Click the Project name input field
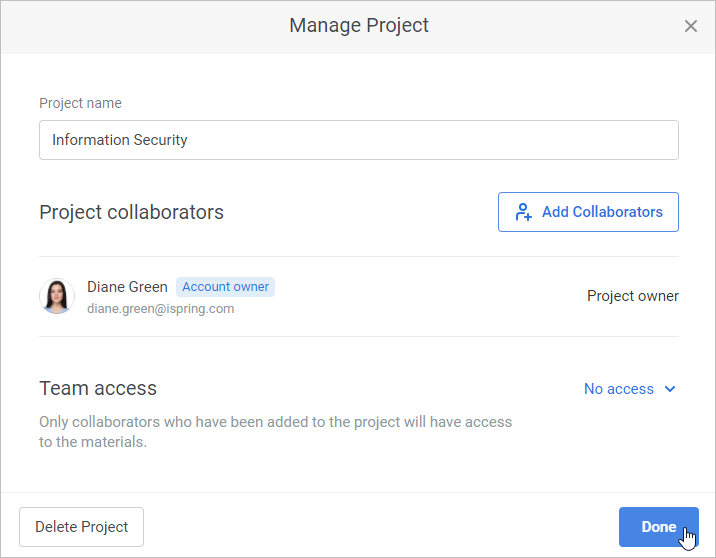 click(359, 140)
